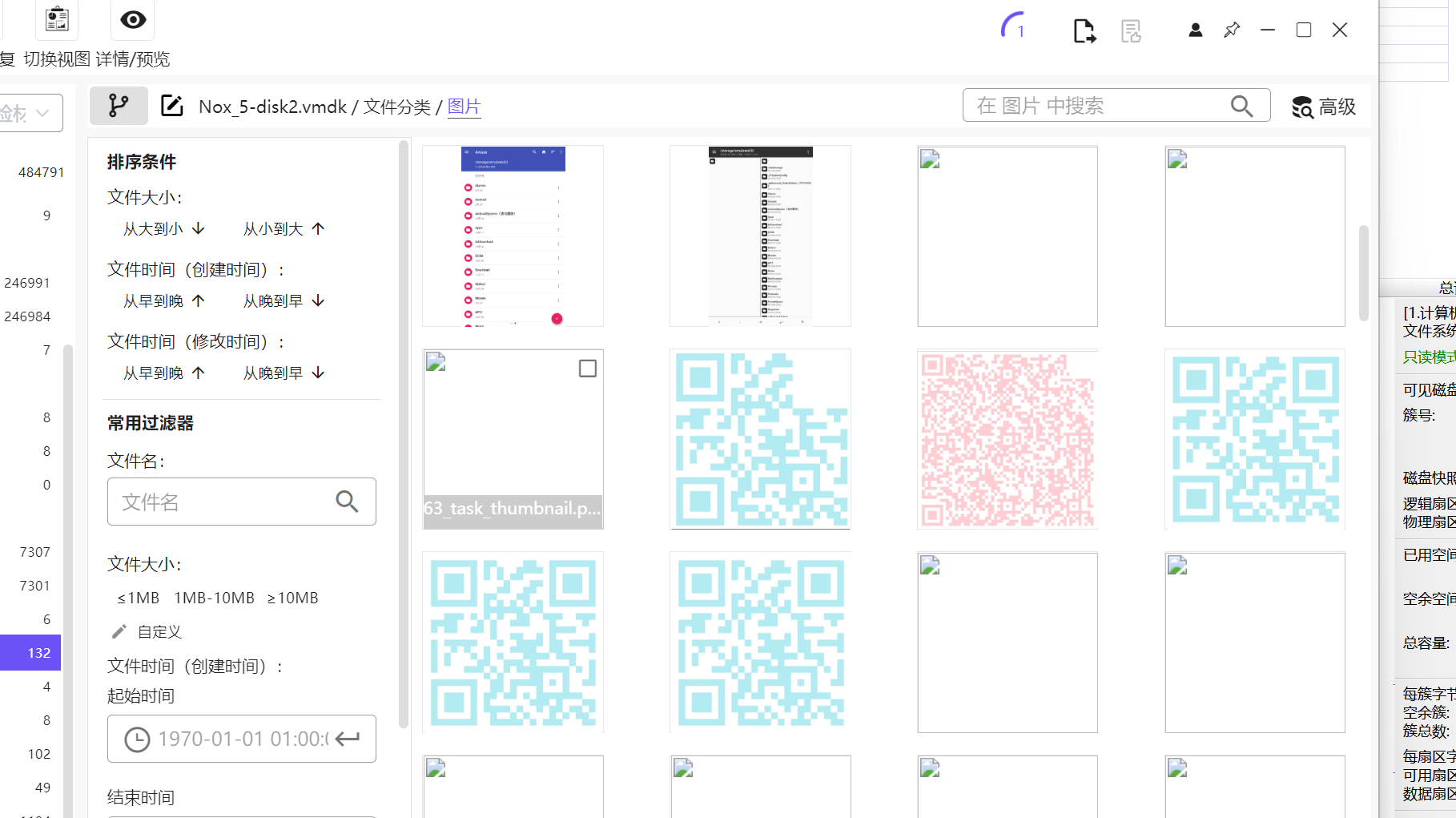The height and width of the screenshot is (818, 1456).
Task: Select the 246984 count row
Action: coord(27,316)
